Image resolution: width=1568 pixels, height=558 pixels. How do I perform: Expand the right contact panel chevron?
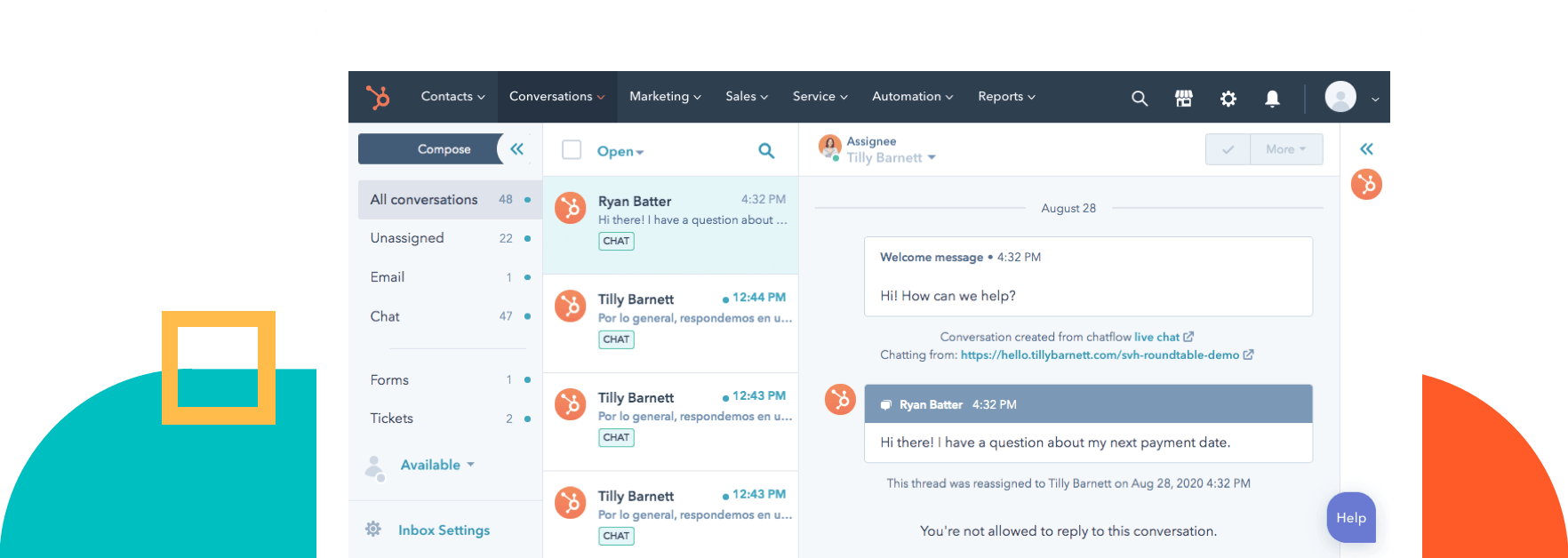coord(1366,148)
